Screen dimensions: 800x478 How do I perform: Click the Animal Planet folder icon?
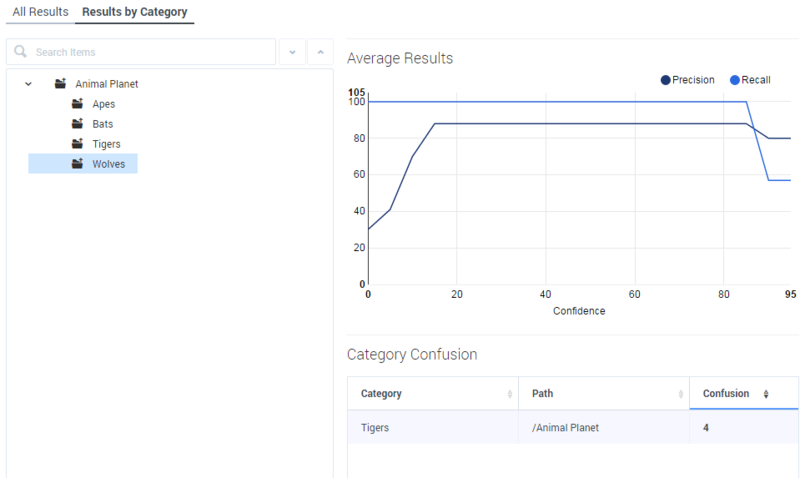click(60, 83)
